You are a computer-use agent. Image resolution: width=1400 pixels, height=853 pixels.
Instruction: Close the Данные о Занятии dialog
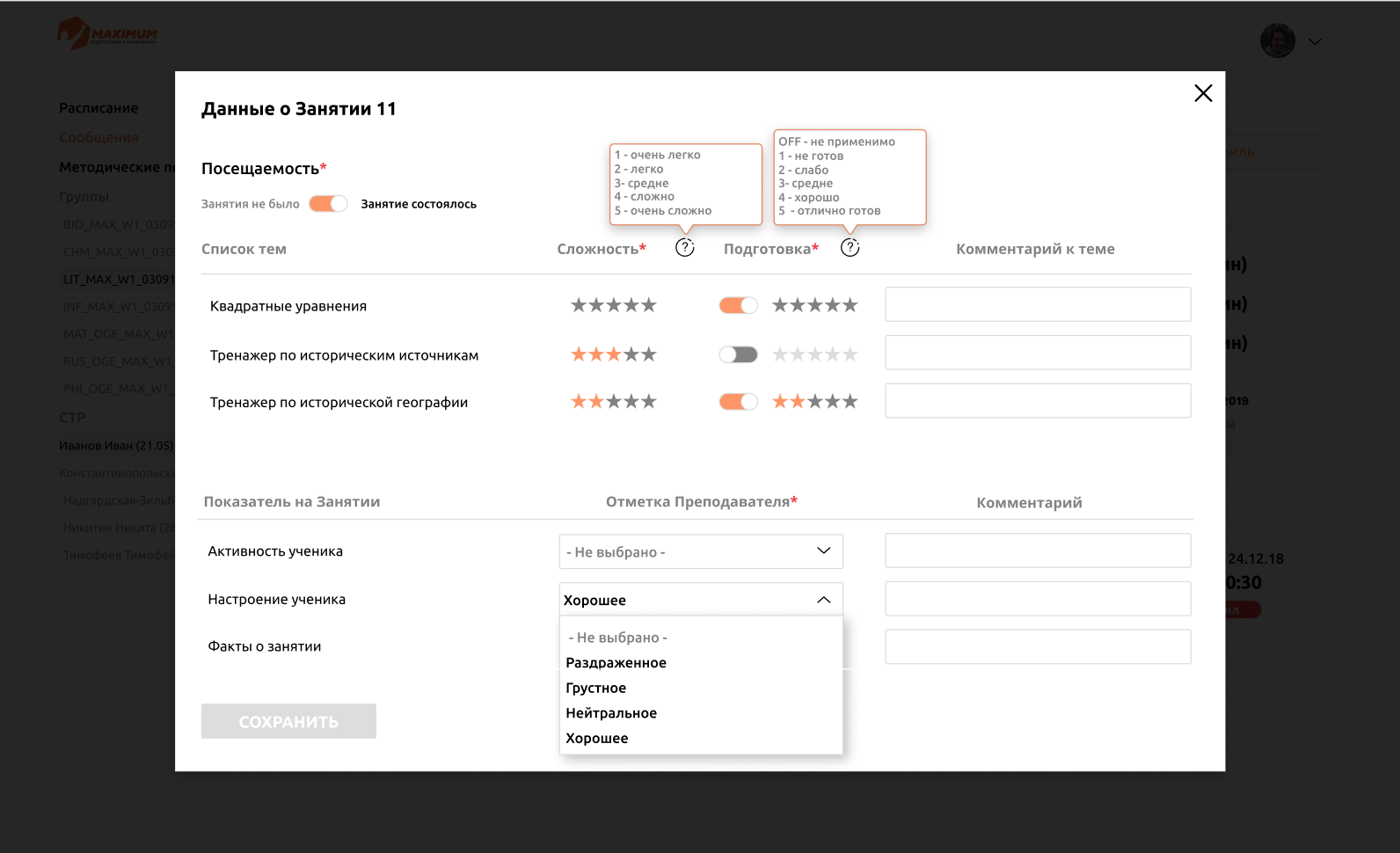click(x=1203, y=93)
